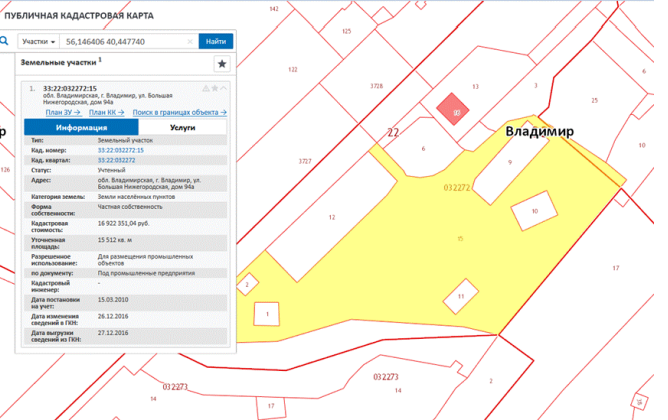The height and width of the screenshot is (420, 668).
Task: Click building 1 on the map
Action: click(267, 314)
